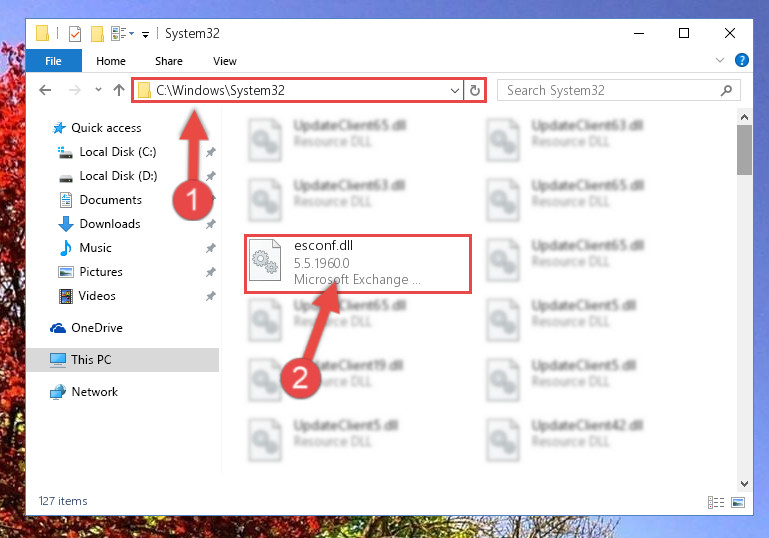Open Videos in the sidebar
The image size is (769, 538).
pos(97,296)
